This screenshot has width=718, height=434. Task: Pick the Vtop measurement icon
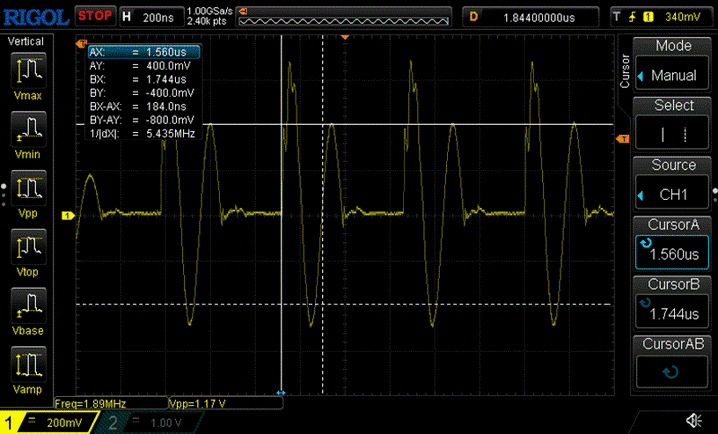(28, 246)
